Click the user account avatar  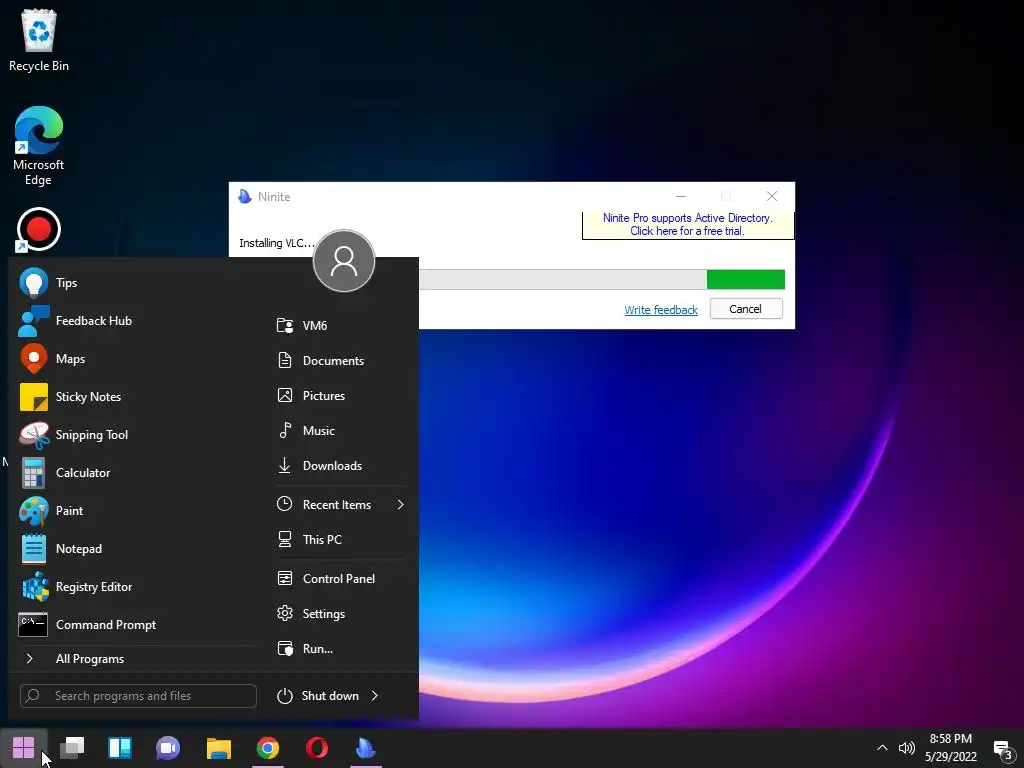tap(344, 261)
